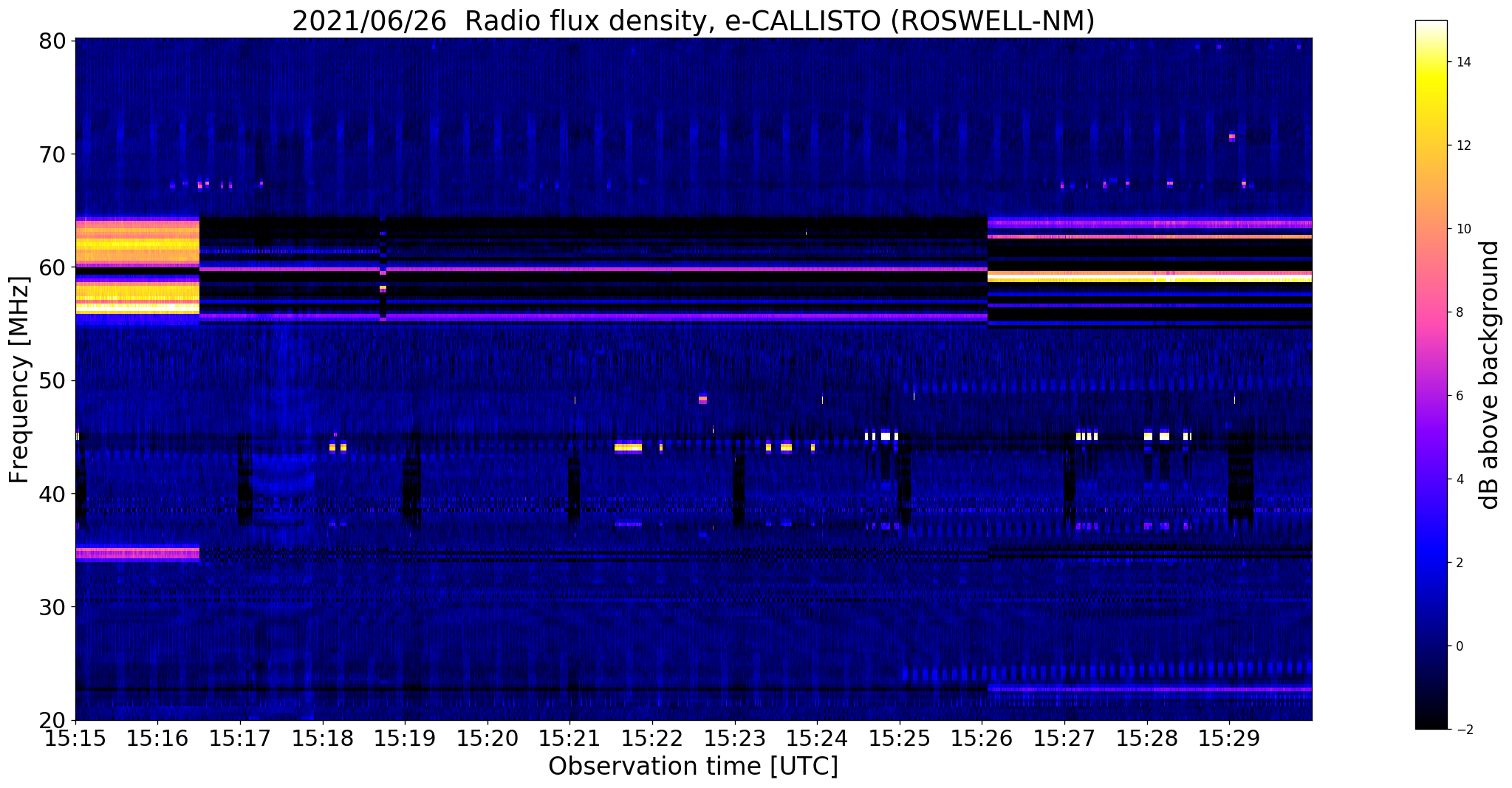Click the "Observation time [UTC]" axis label
The width and height of the screenshot is (1512, 788).
click(x=693, y=767)
